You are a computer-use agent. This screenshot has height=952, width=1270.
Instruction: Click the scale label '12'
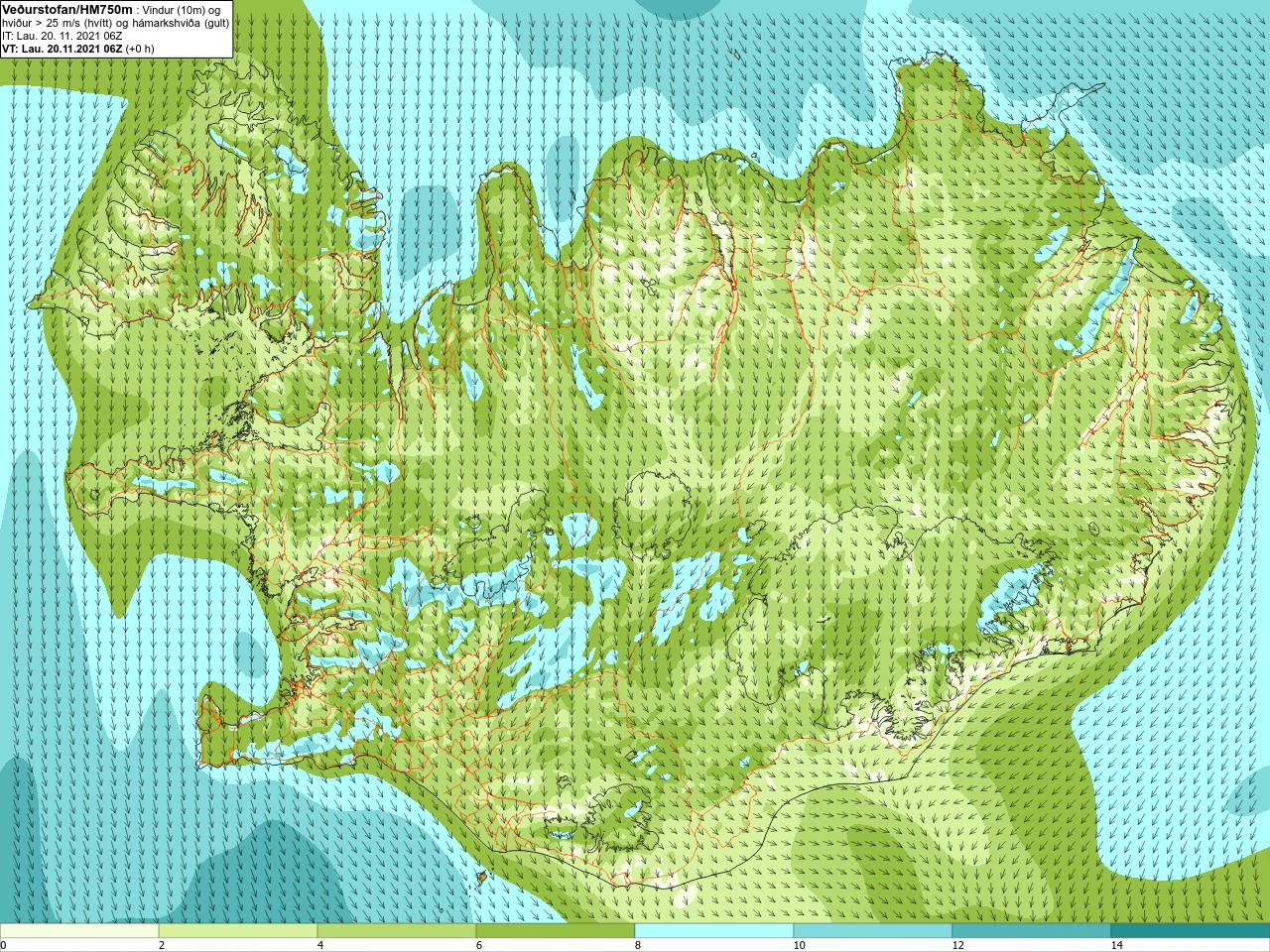point(957,945)
